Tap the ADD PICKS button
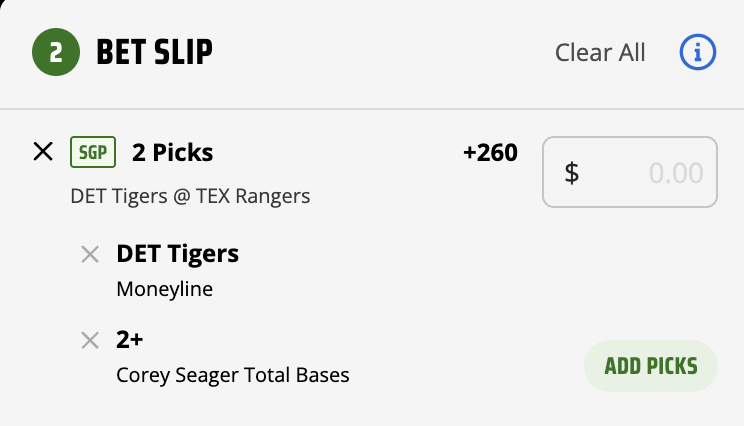 [x=651, y=366]
